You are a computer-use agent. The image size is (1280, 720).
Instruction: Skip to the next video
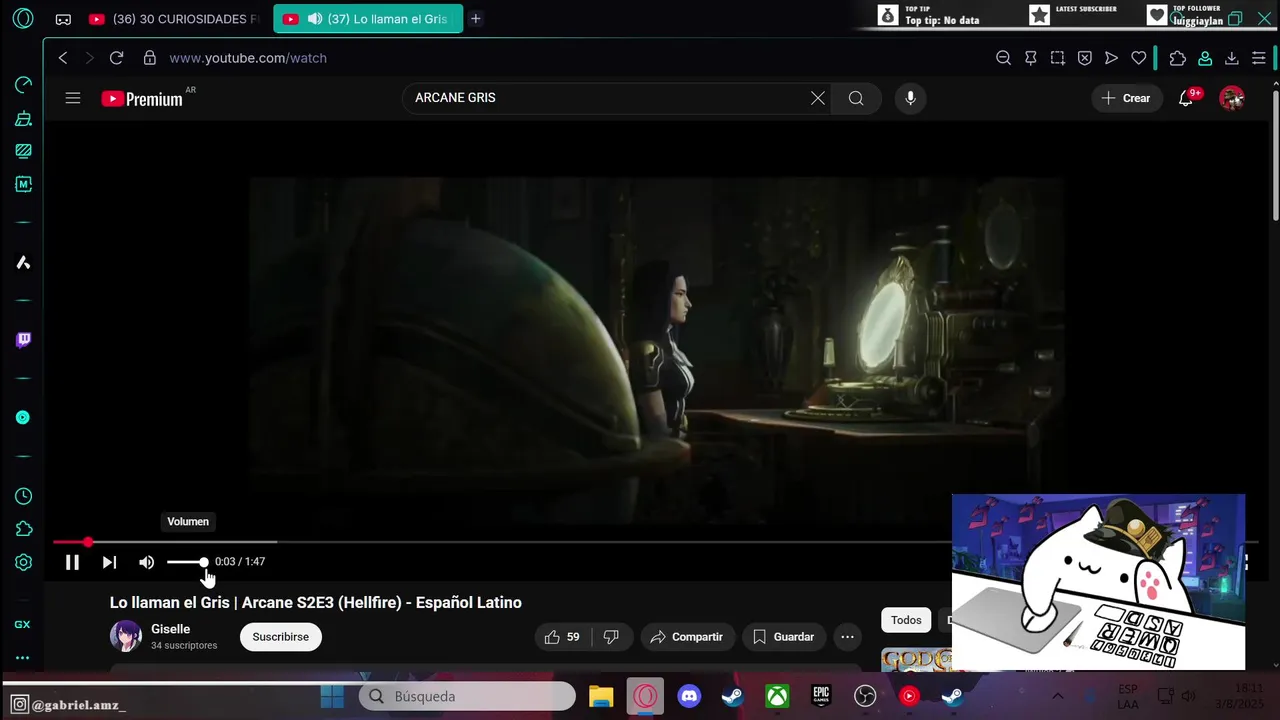pyautogui.click(x=109, y=562)
